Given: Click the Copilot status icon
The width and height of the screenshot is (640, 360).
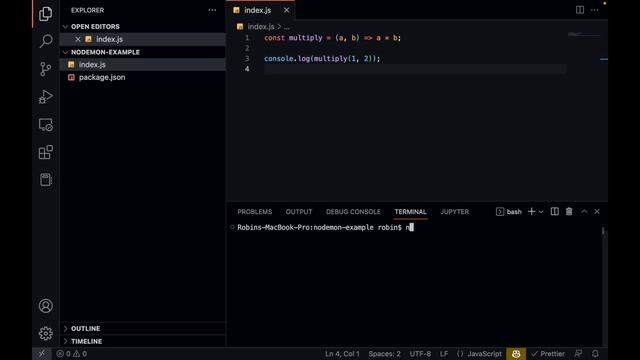Looking at the screenshot, I should [516, 353].
